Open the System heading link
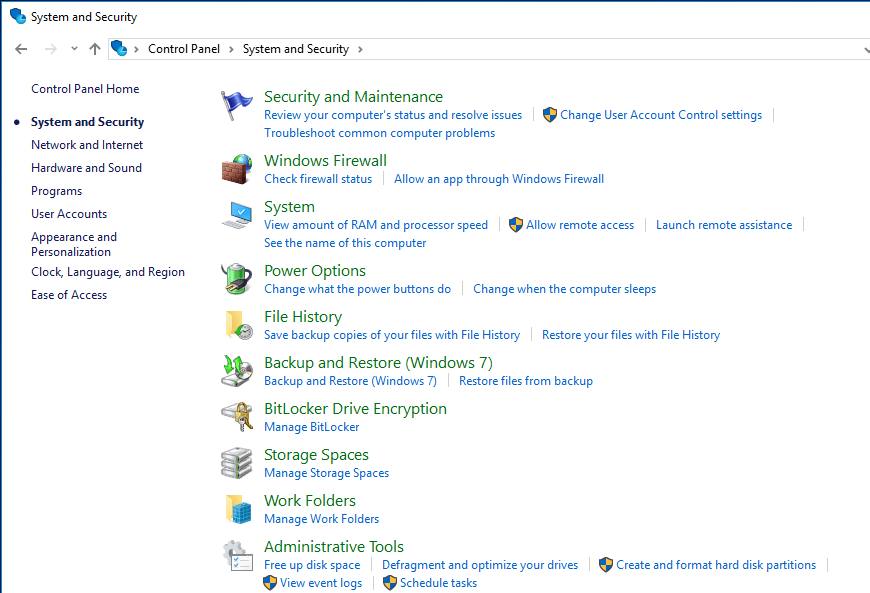This screenshot has height=593, width=870. 289,207
